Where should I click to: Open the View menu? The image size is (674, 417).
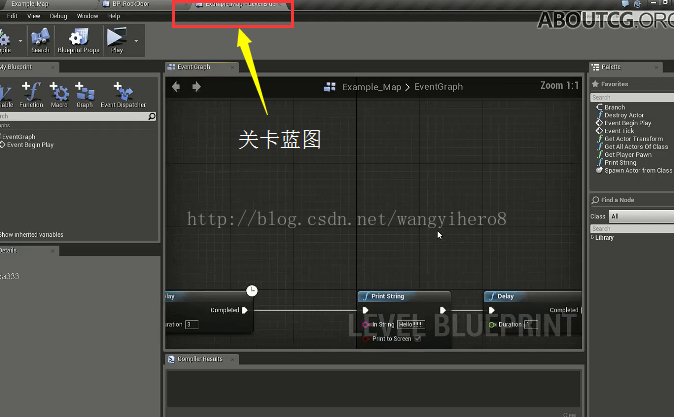[34, 16]
